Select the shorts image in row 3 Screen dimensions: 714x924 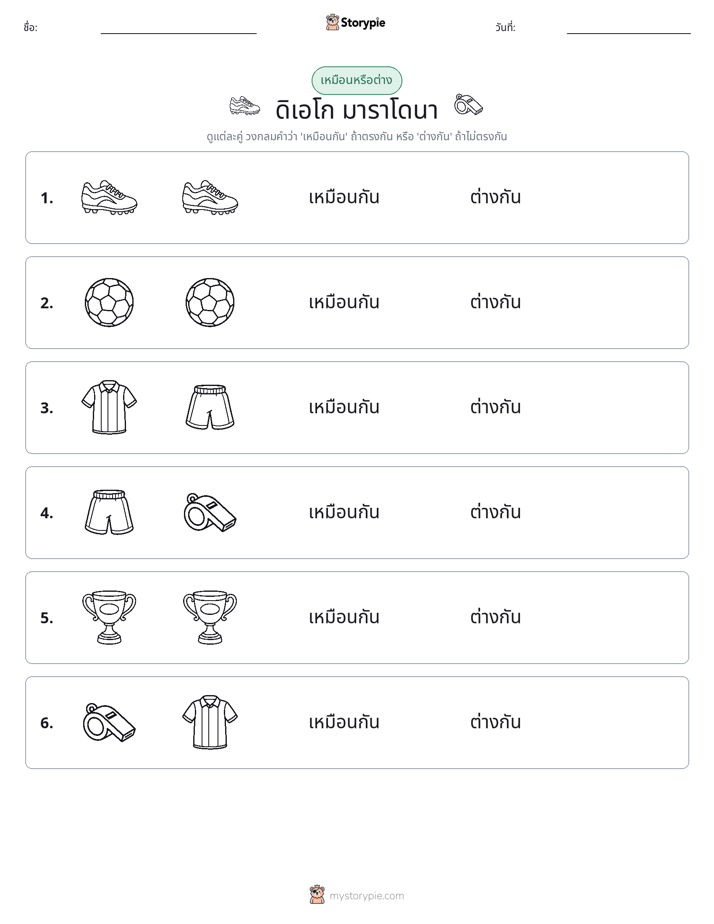pos(210,407)
